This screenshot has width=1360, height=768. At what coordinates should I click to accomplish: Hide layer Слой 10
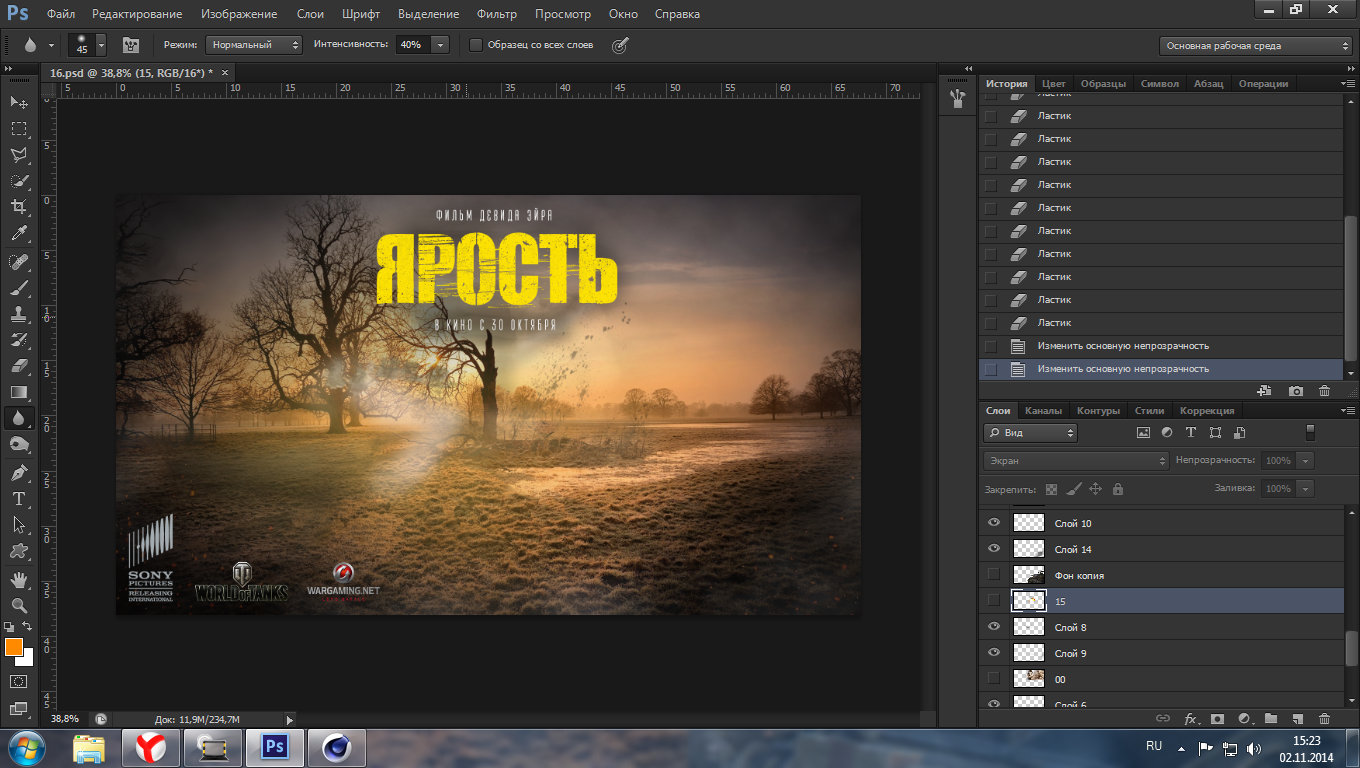click(993, 523)
